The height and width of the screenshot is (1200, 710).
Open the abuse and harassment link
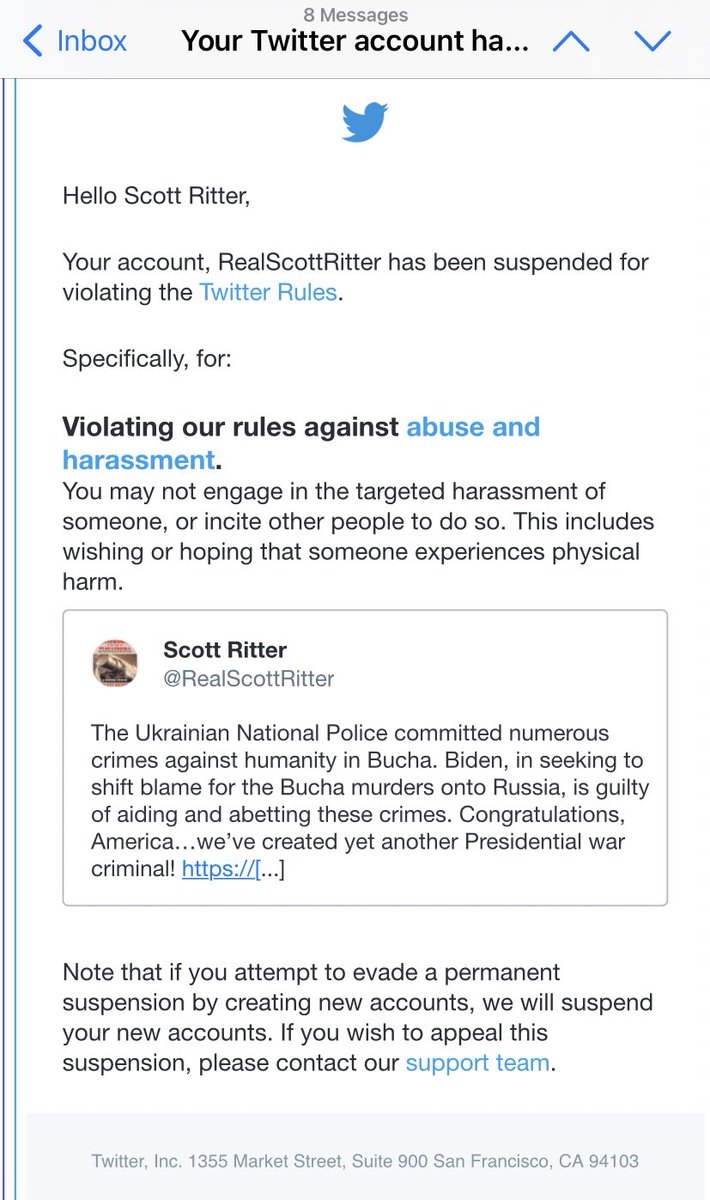[472, 427]
